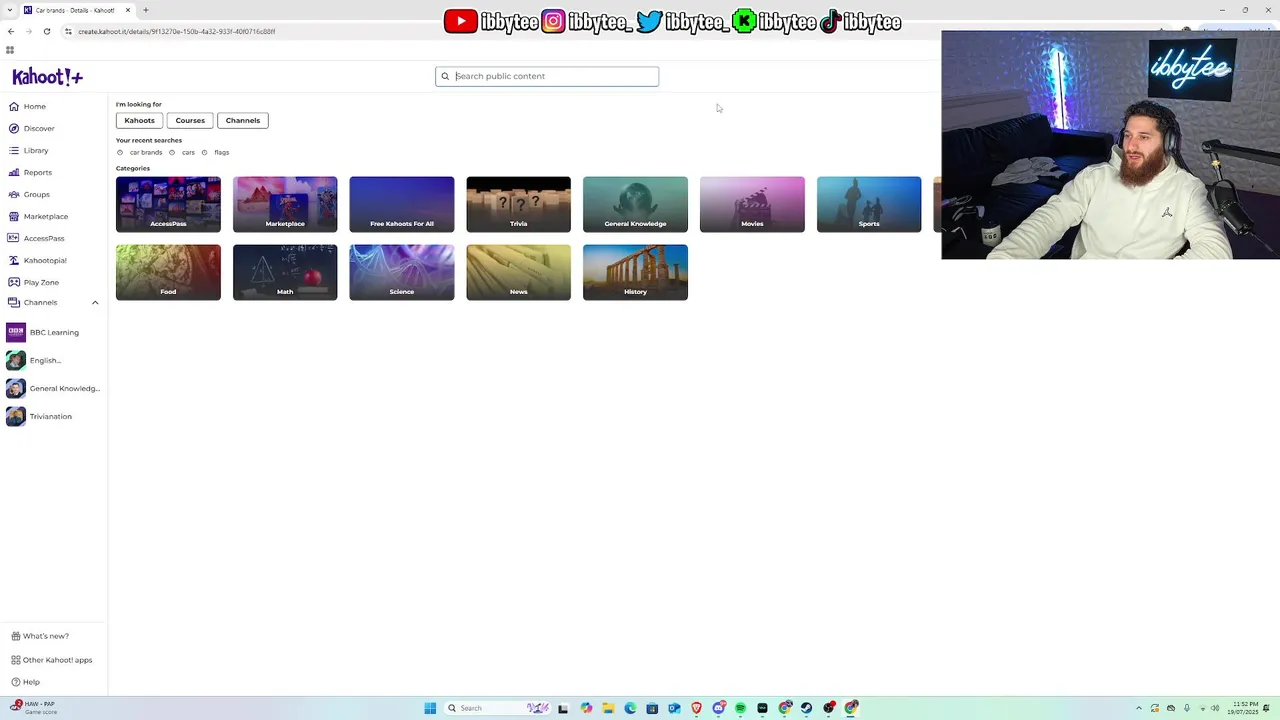Filter search by Channels
Viewport: 1280px width, 720px height.
coord(243,120)
